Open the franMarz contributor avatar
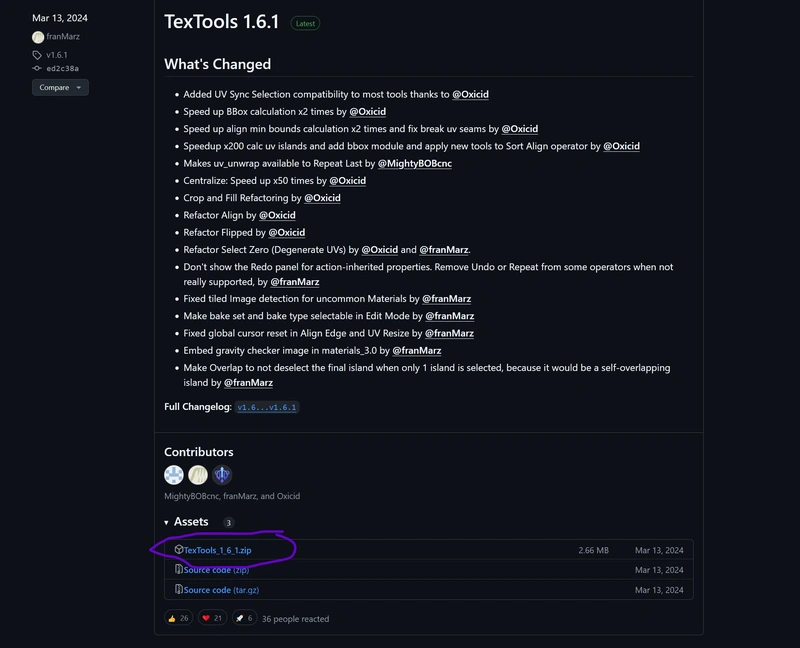This screenshot has width=800, height=648. point(198,475)
